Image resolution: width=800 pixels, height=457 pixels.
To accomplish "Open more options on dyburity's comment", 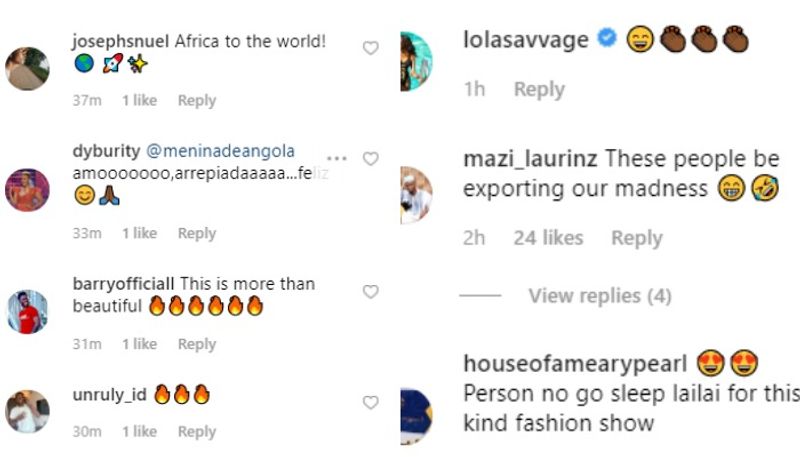I will [336, 158].
